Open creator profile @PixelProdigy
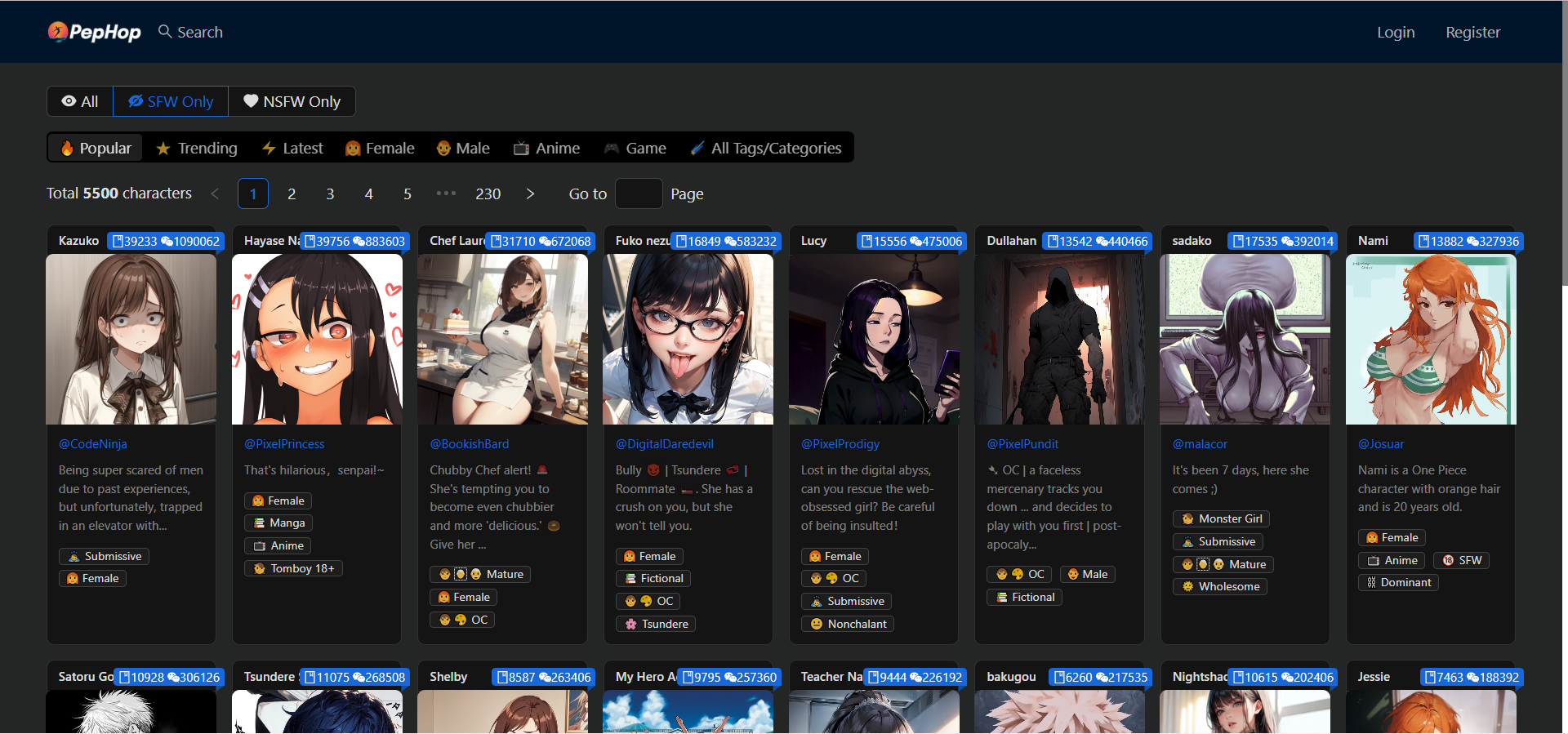The width and height of the screenshot is (1568, 734). [840, 444]
